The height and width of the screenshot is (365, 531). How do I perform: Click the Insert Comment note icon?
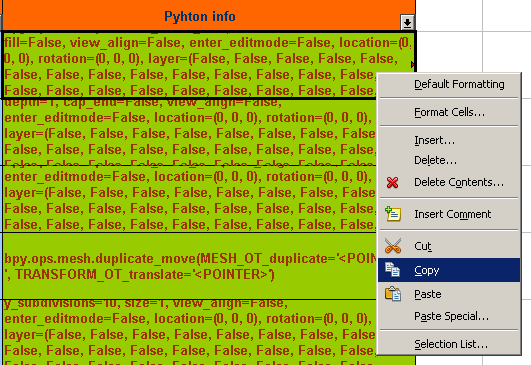pyautogui.click(x=393, y=214)
